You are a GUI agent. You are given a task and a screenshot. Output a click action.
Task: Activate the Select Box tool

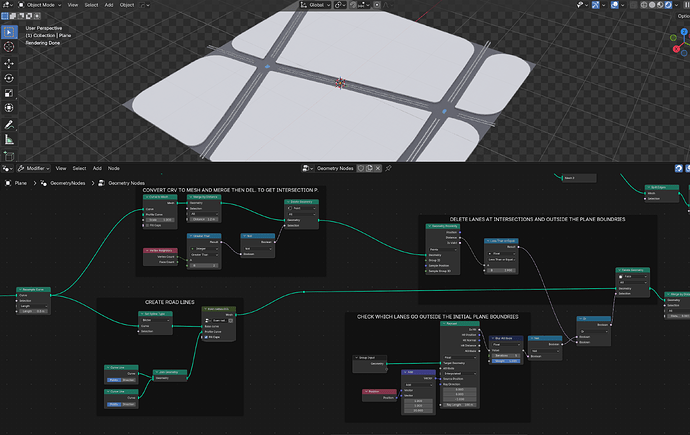coord(9,32)
